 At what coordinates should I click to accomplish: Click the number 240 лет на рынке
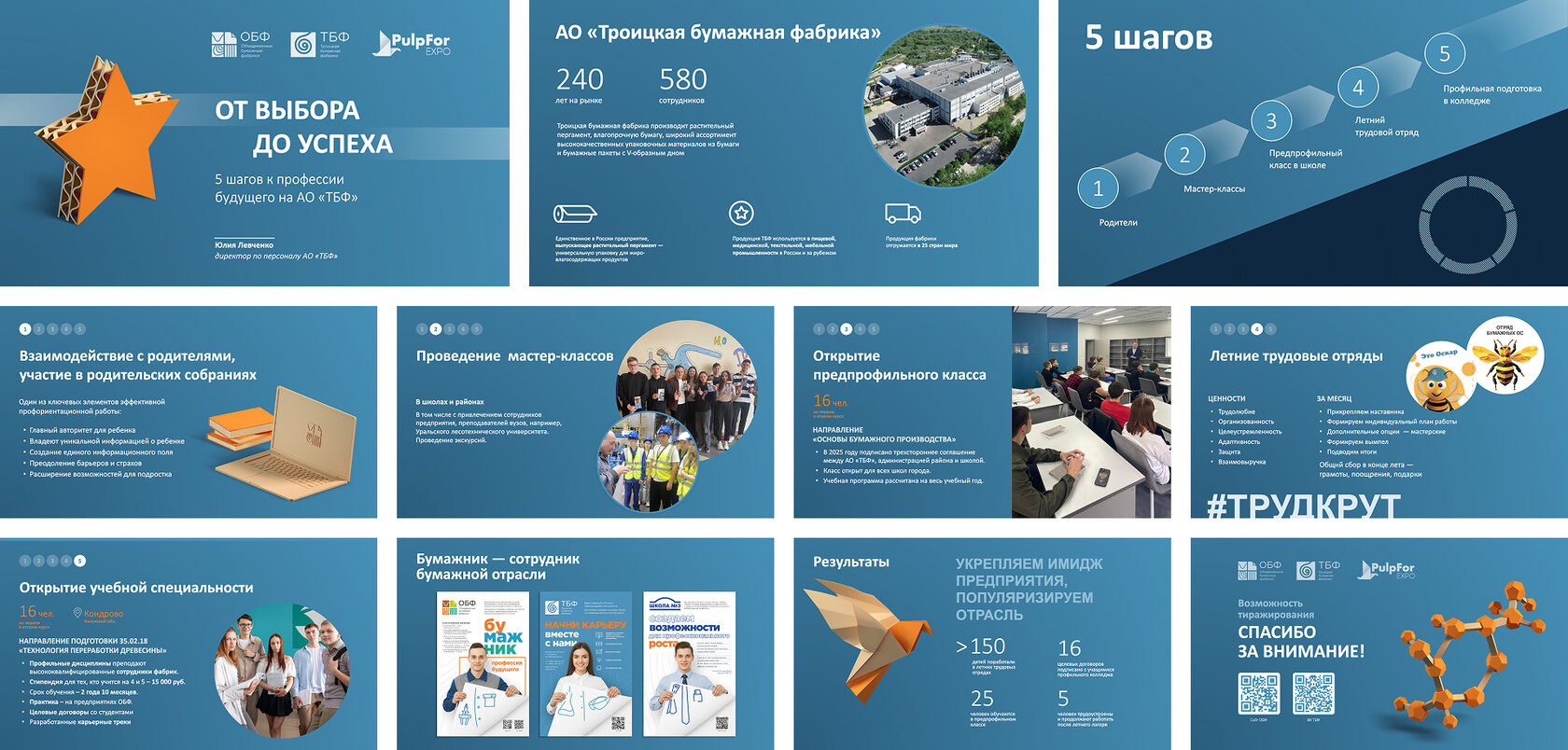(x=580, y=78)
